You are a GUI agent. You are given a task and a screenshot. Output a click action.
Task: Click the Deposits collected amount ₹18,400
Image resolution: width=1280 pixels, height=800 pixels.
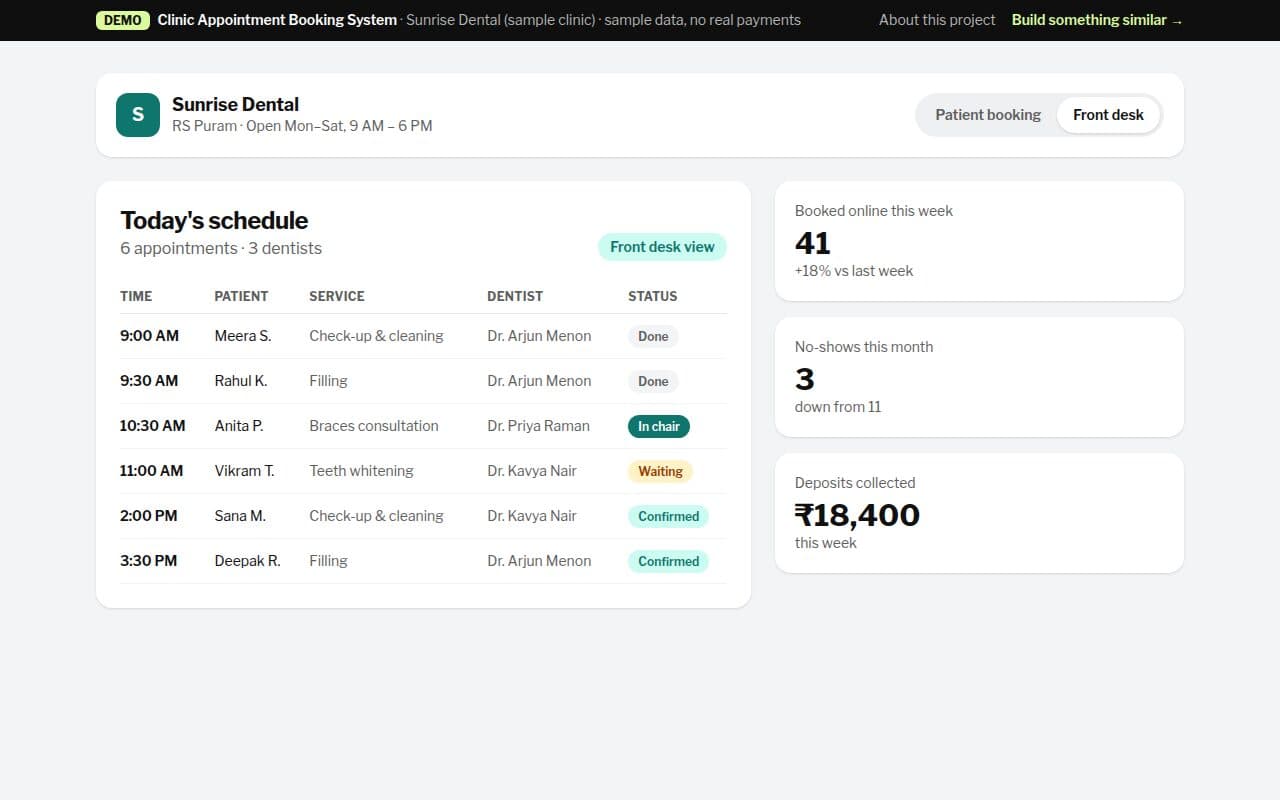click(x=857, y=515)
